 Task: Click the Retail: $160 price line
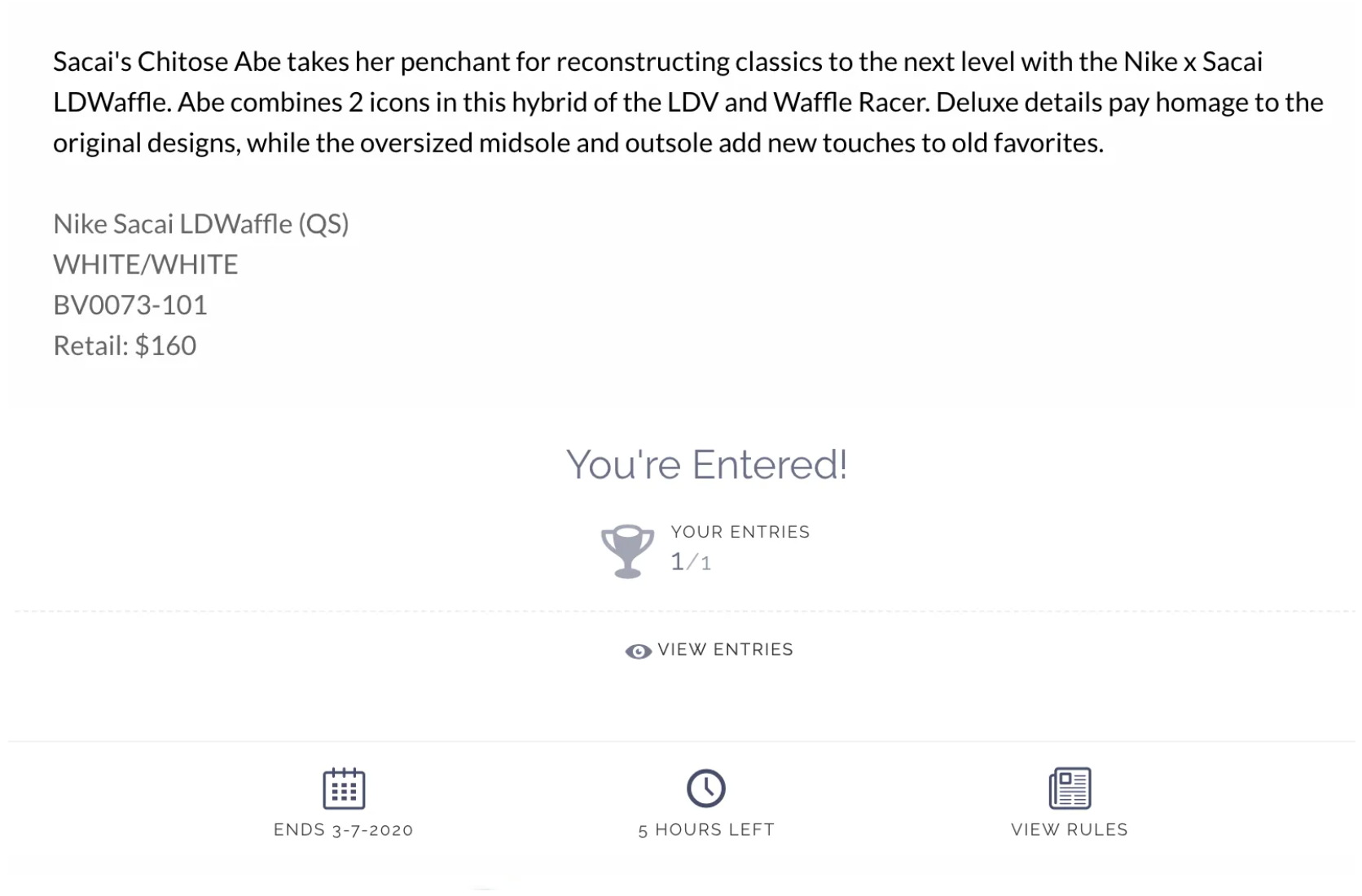125,345
